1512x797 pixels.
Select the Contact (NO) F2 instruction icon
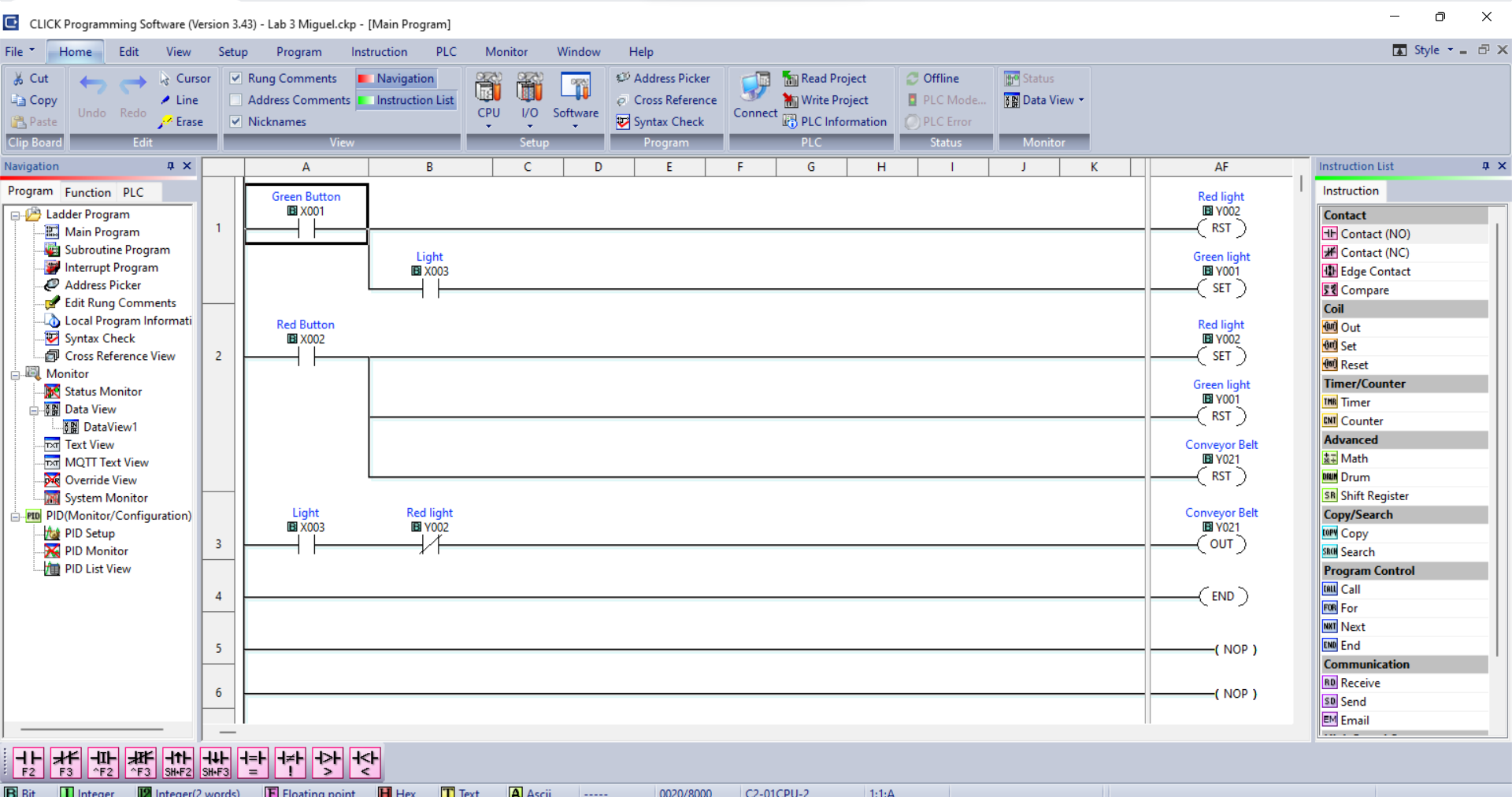point(29,762)
